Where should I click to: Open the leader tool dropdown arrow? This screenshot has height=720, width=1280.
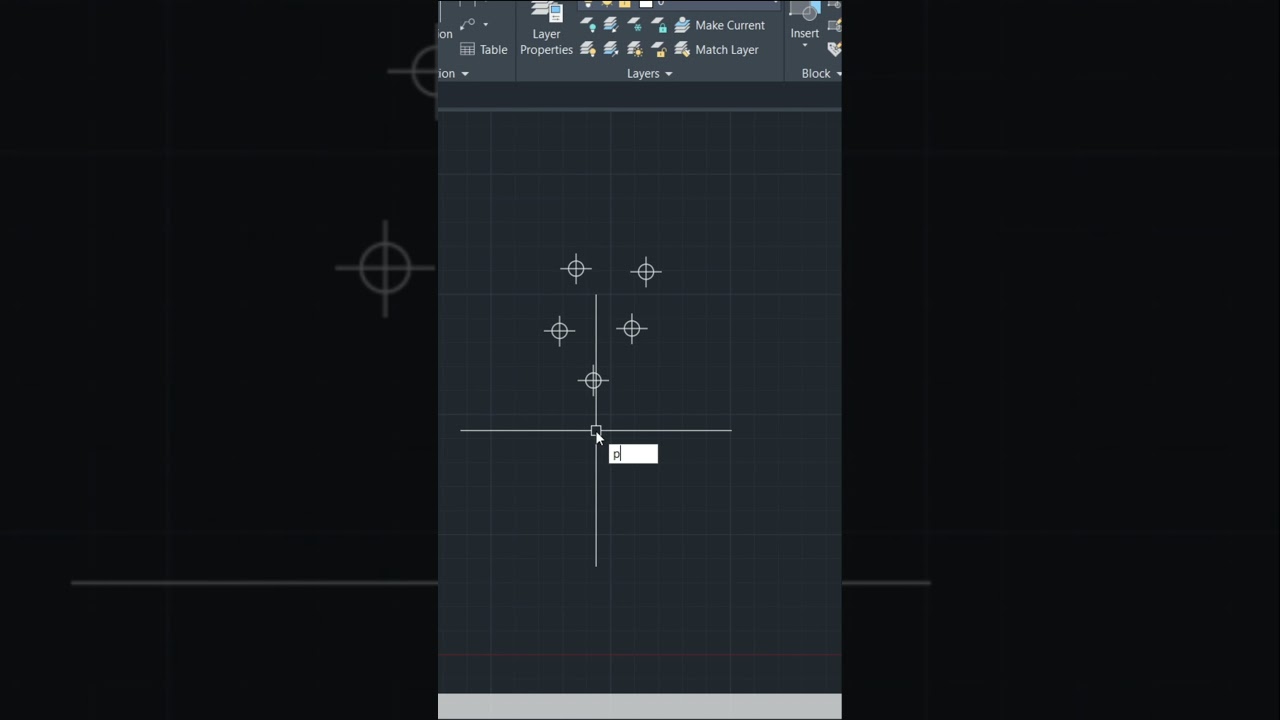coord(486,24)
